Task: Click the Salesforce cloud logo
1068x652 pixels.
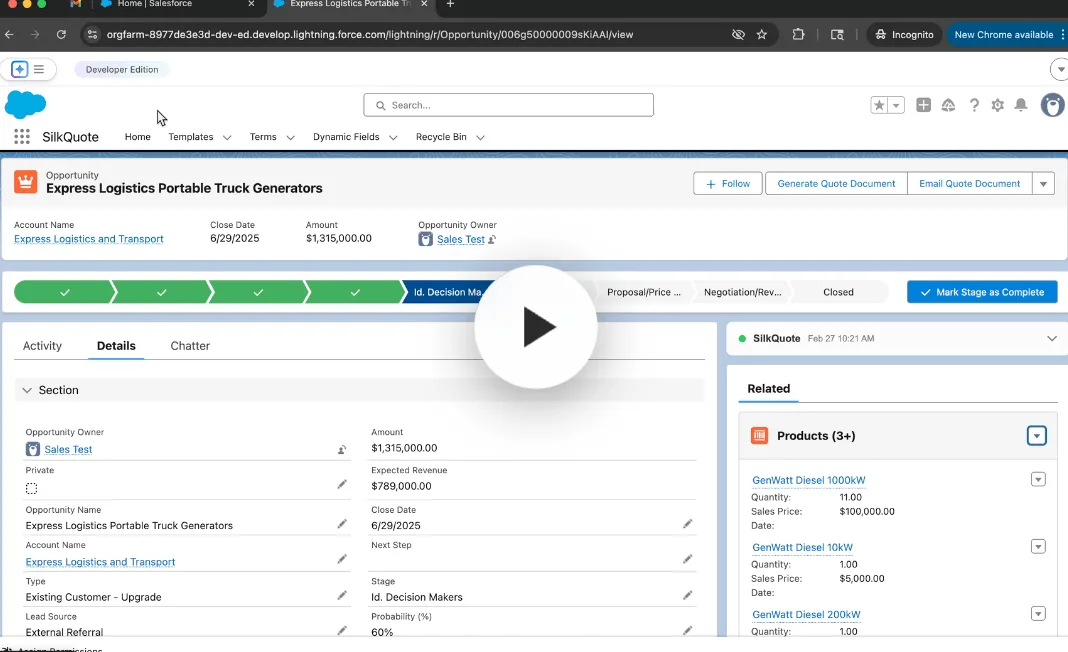Action: coord(25,104)
